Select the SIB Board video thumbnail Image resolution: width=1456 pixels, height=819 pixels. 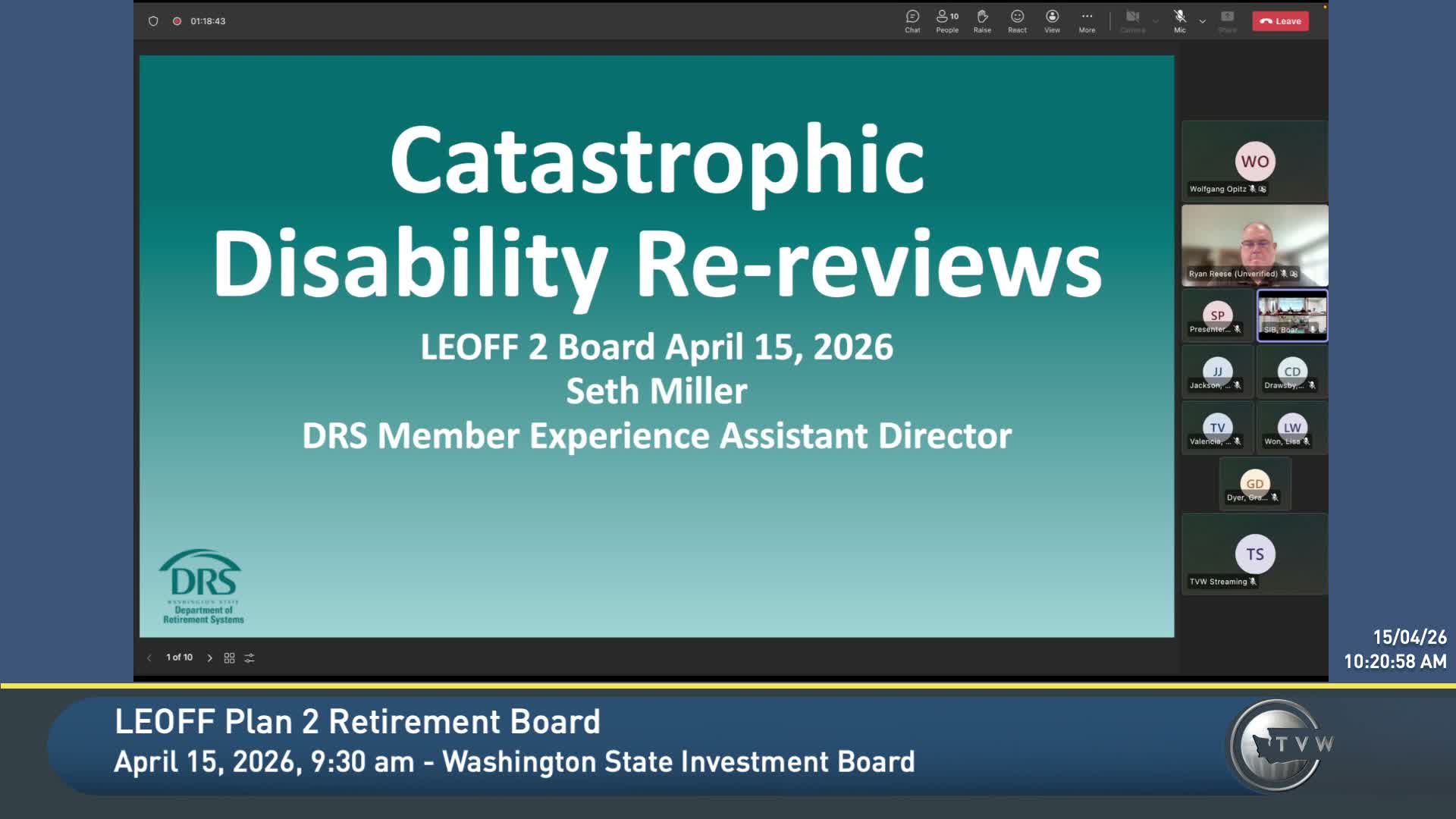click(x=1292, y=315)
